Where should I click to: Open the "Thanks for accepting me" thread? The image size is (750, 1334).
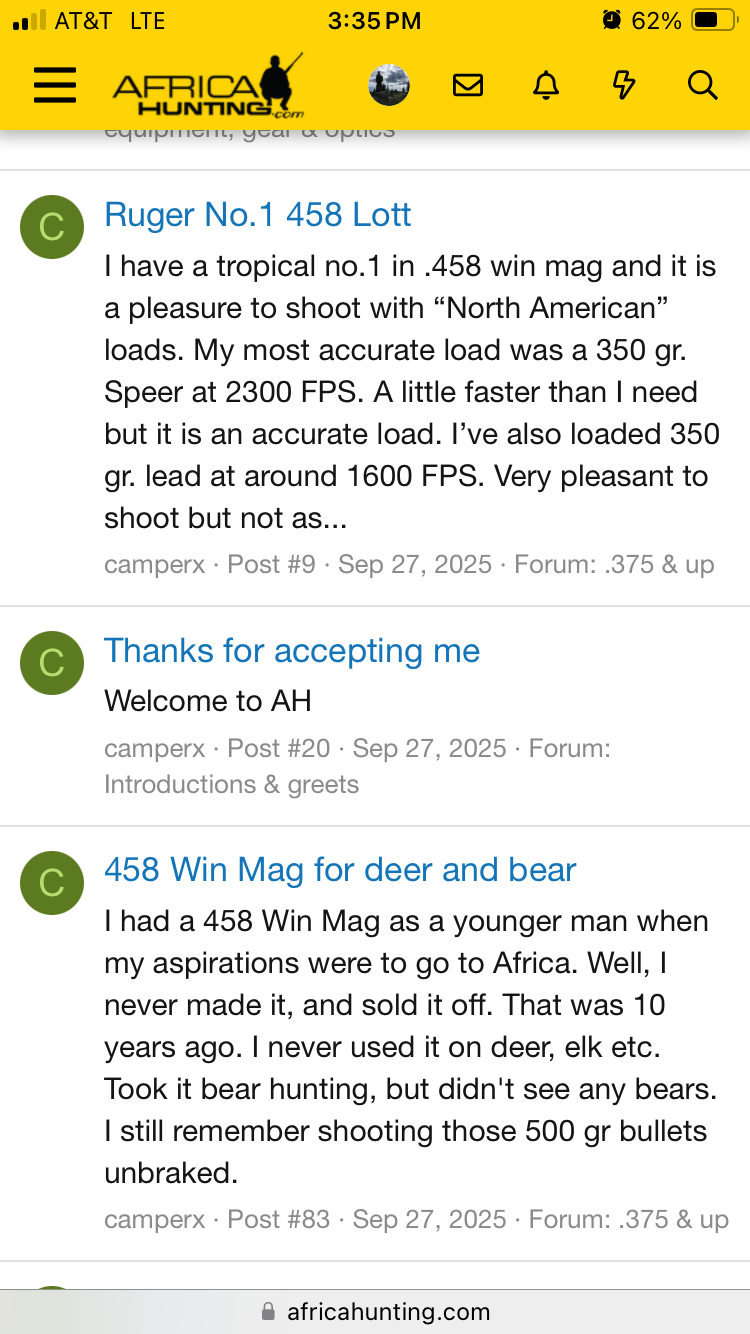tap(292, 651)
